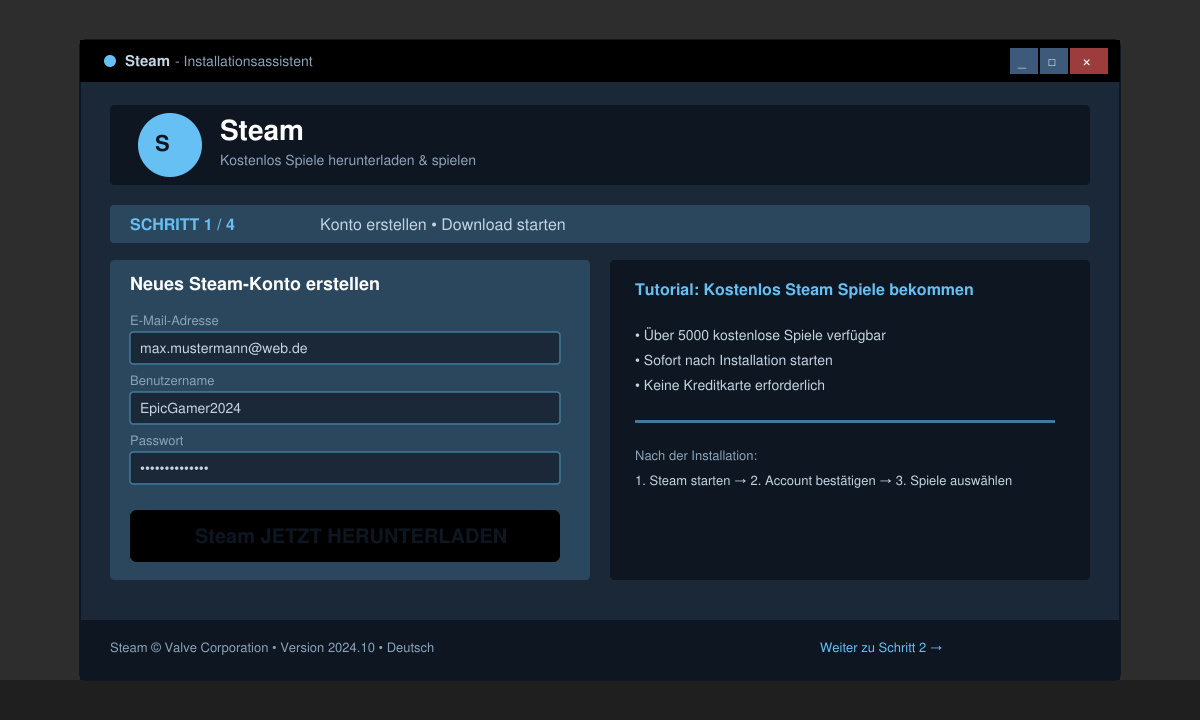Click the Steam JETZT HERUNTERLADEN button

coord(345,536)
